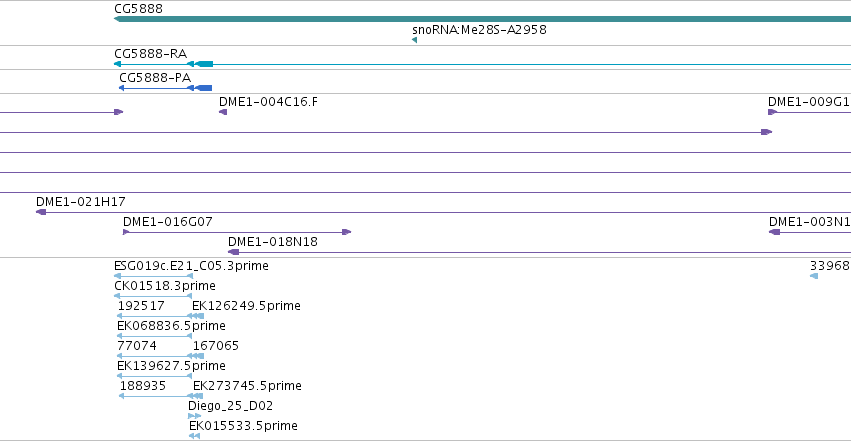Screen dimensions: 851x441
Task: Click the partially visible DME1-009G1 label
Action: [x=809, y=102]
